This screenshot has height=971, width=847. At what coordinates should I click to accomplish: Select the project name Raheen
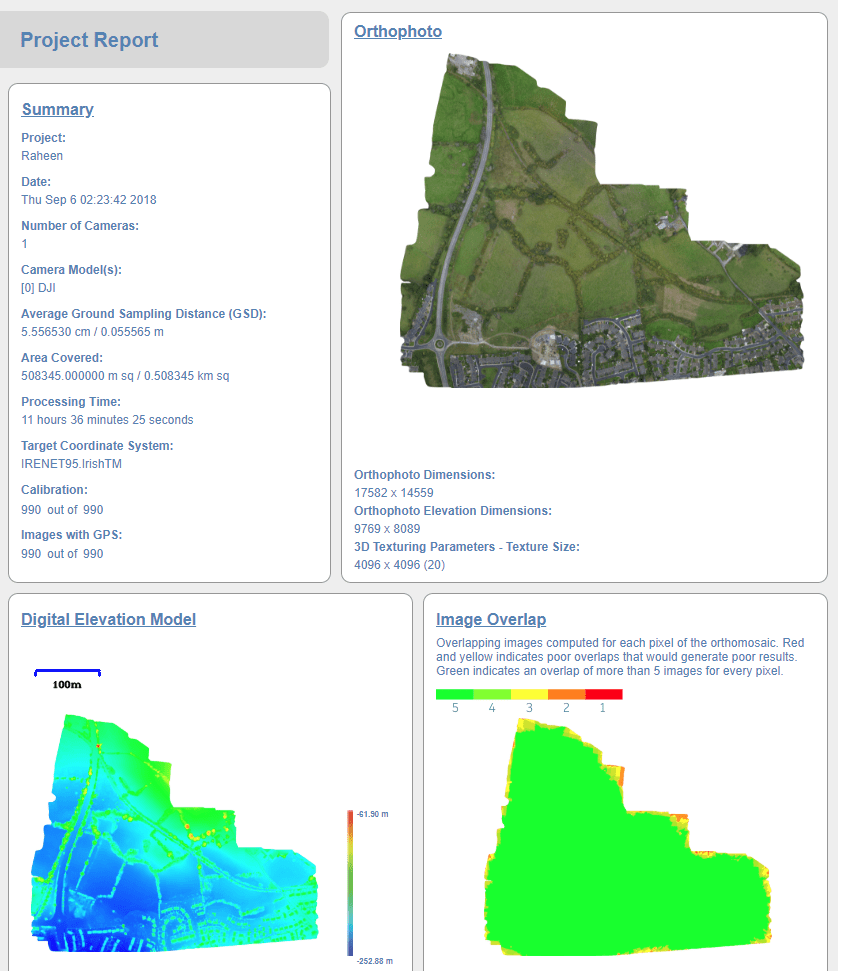pyautogui.click(x=42, y=155)
